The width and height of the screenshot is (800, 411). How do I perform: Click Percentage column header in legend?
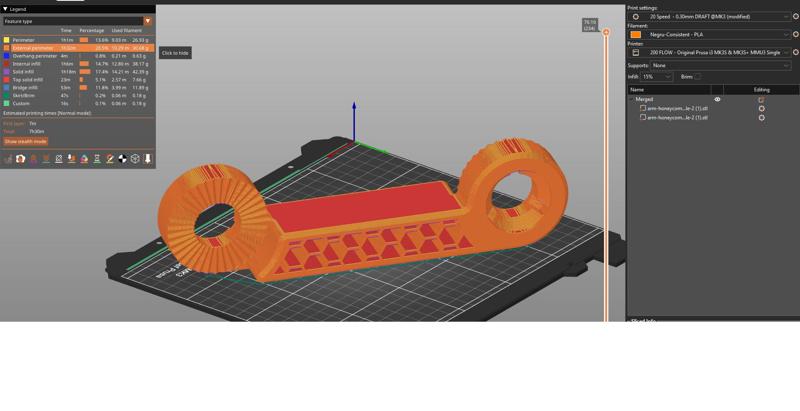(x=92, y=31)
